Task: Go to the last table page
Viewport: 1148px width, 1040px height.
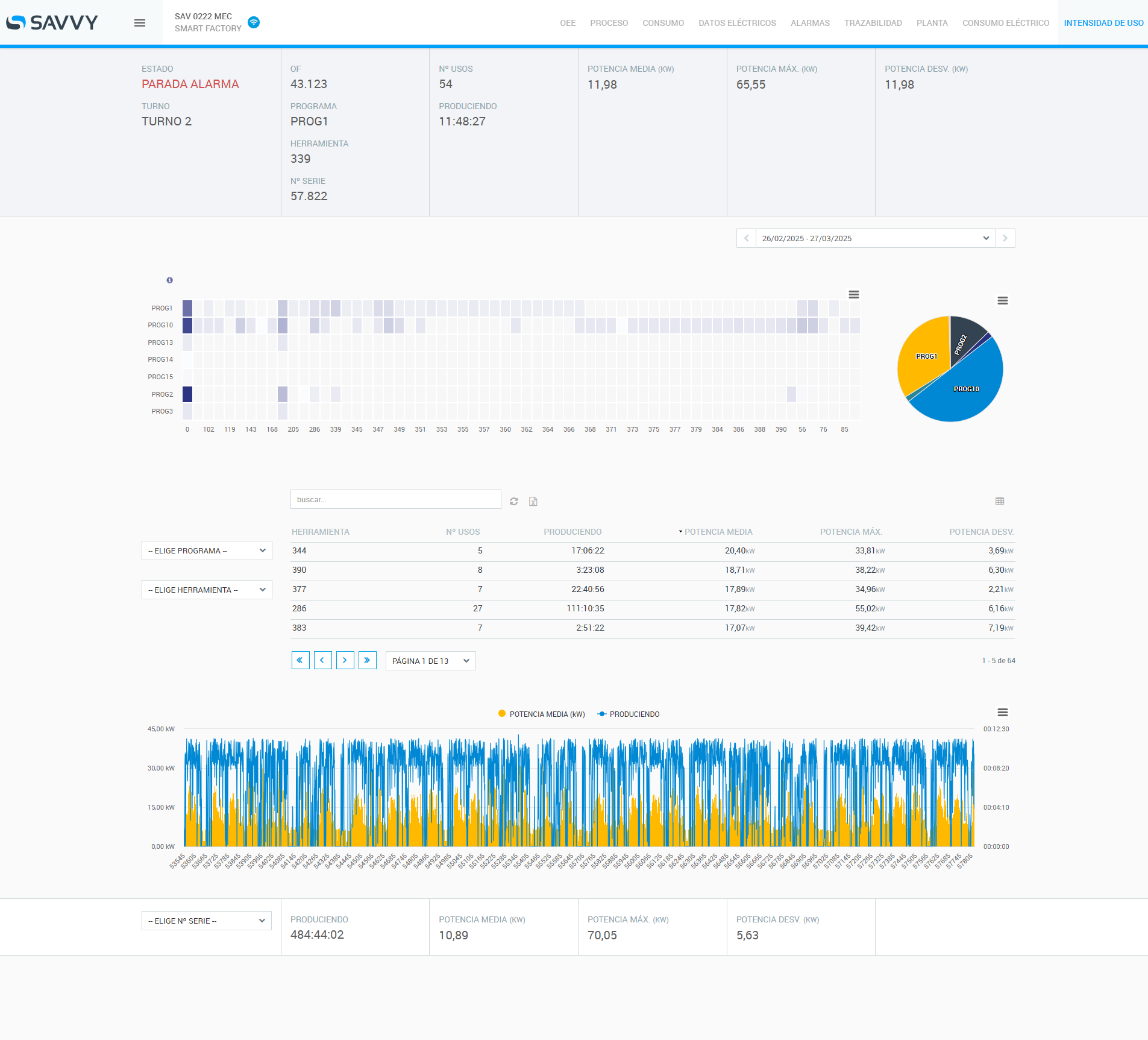Action: (x=367, y=660)
